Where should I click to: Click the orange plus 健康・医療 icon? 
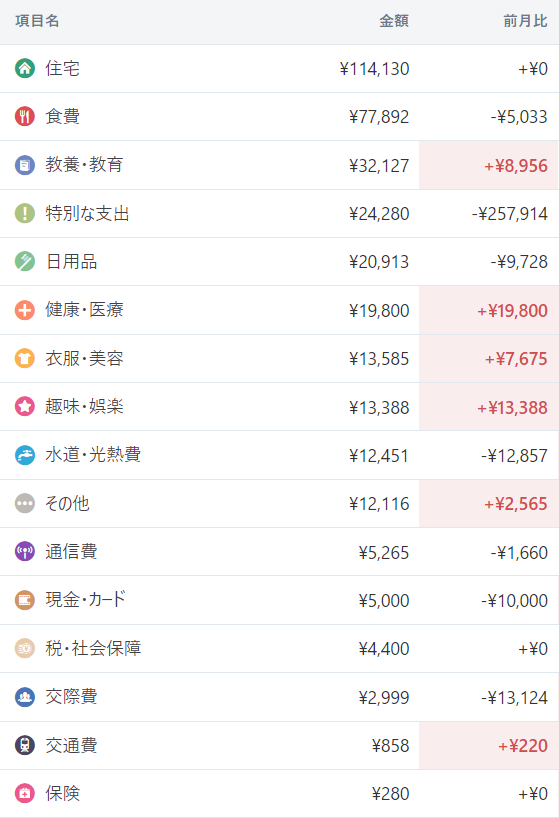point(25,310)
